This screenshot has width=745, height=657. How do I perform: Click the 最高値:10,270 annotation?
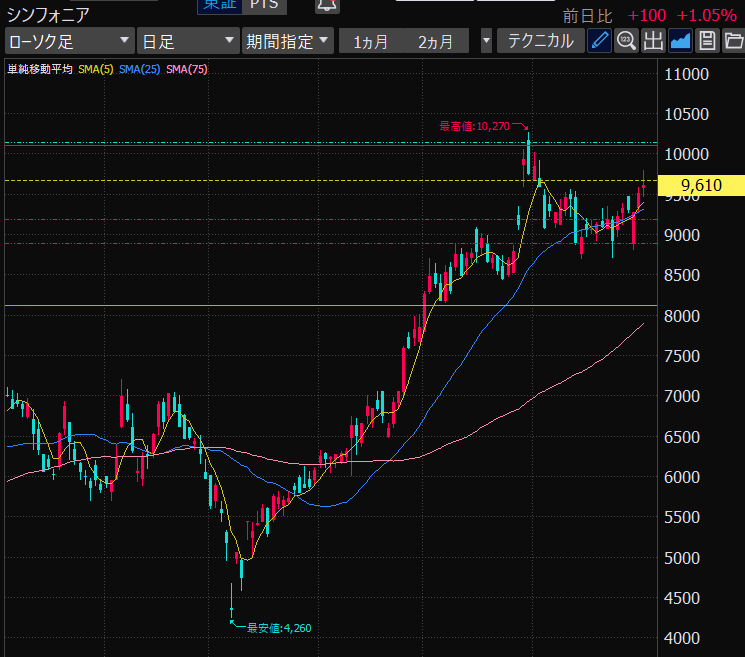click(474, 126)
